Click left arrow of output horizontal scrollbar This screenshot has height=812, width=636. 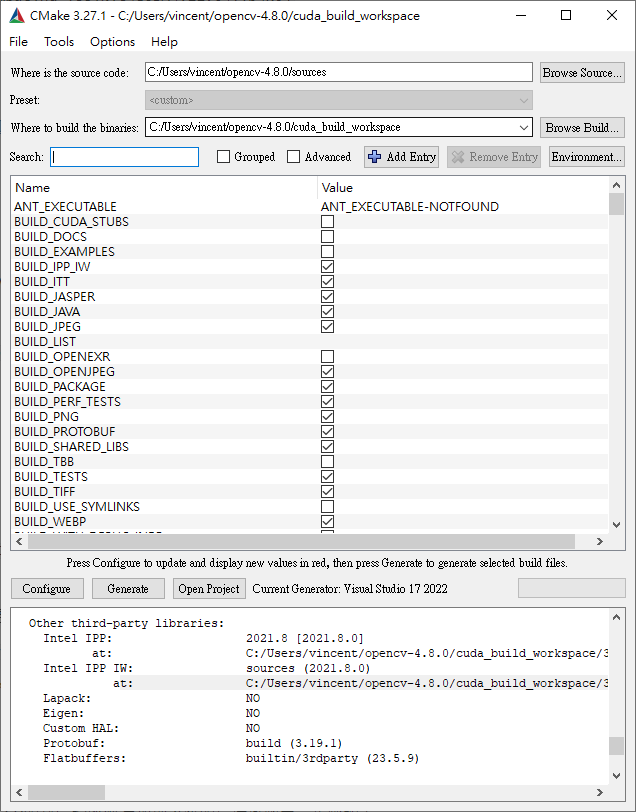pos(20,792)
